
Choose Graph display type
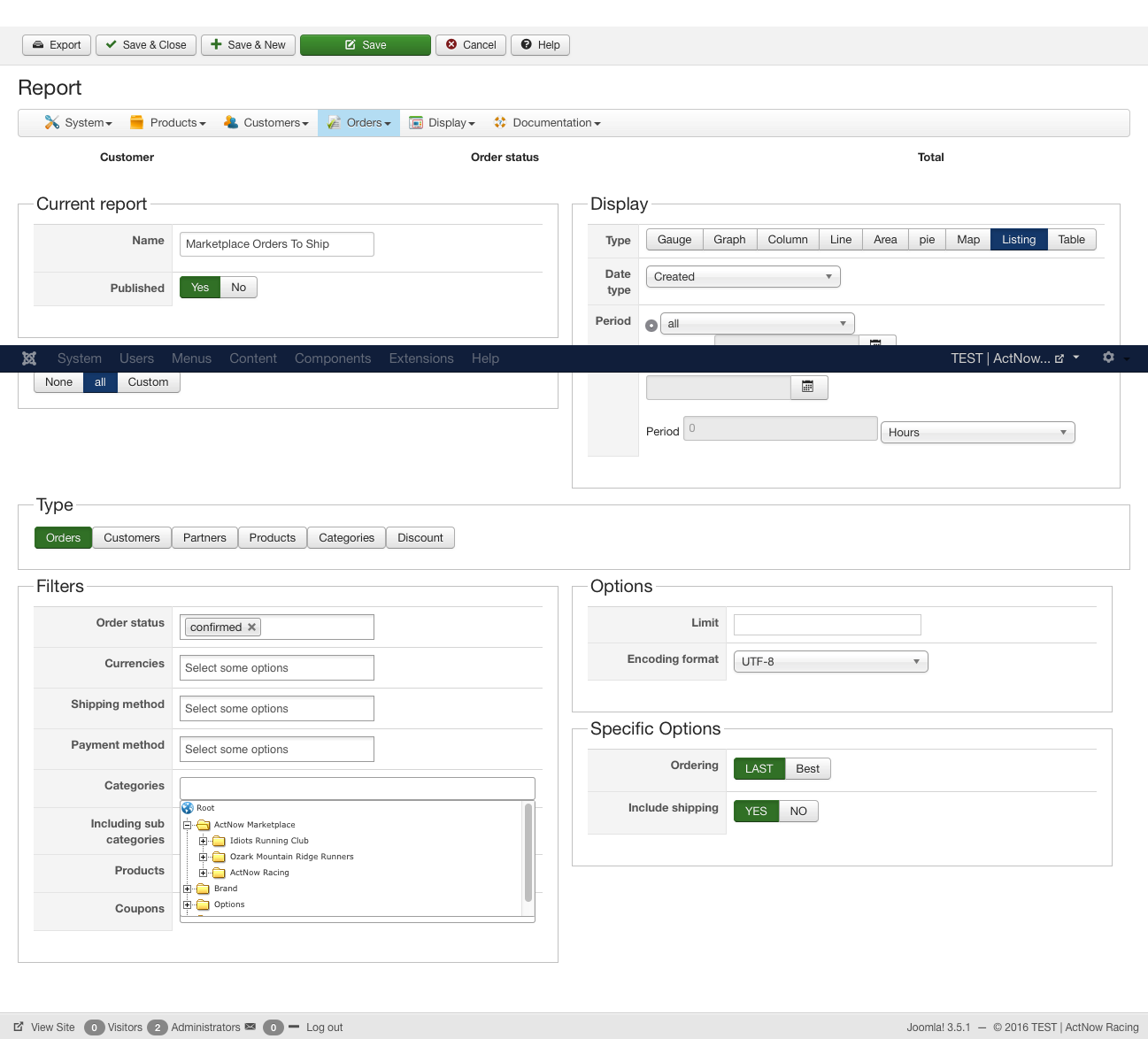729,240
